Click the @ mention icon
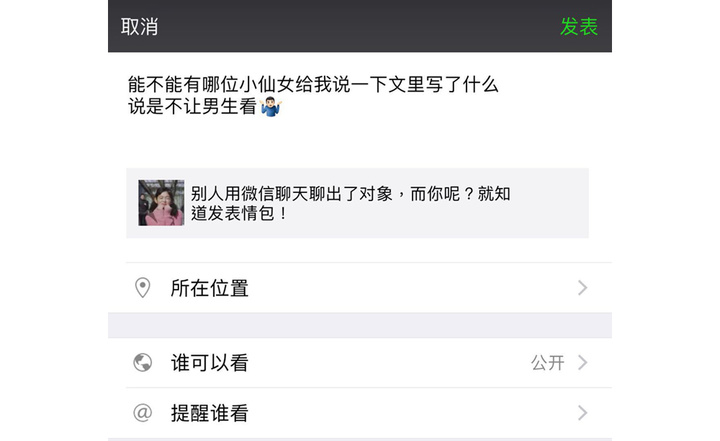Image resolution: width=720 pixels, height=441 pixels. 142,413
